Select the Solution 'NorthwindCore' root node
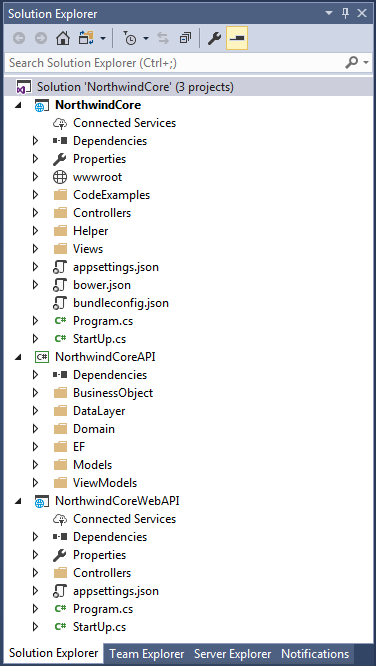The image size is (376, 666). 135,87
